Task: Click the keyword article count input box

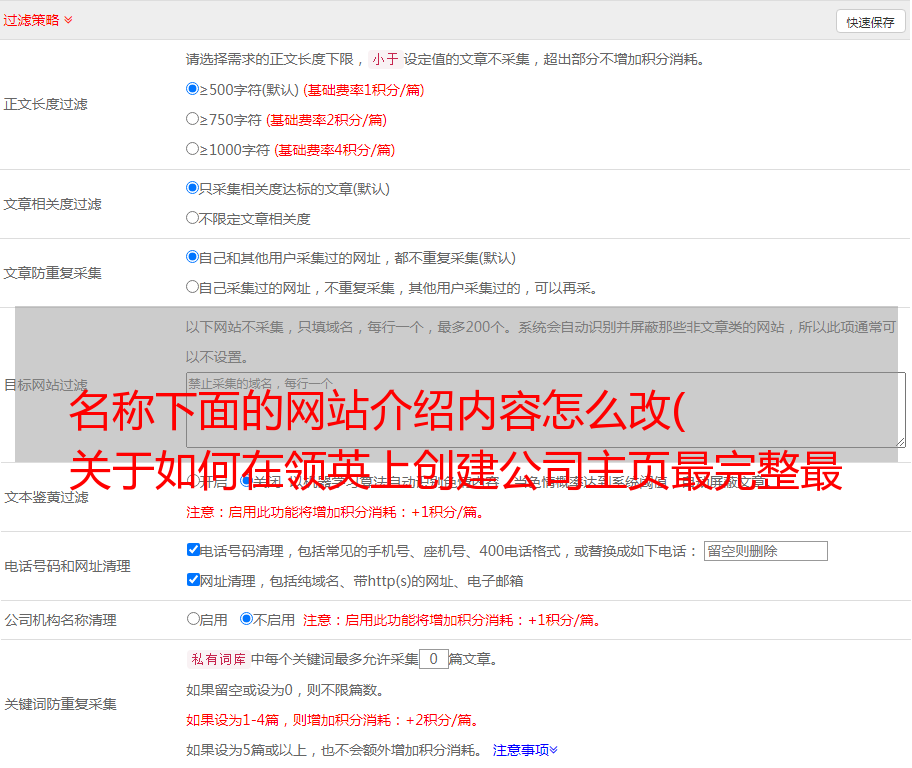Action: [x=433, y=659]
